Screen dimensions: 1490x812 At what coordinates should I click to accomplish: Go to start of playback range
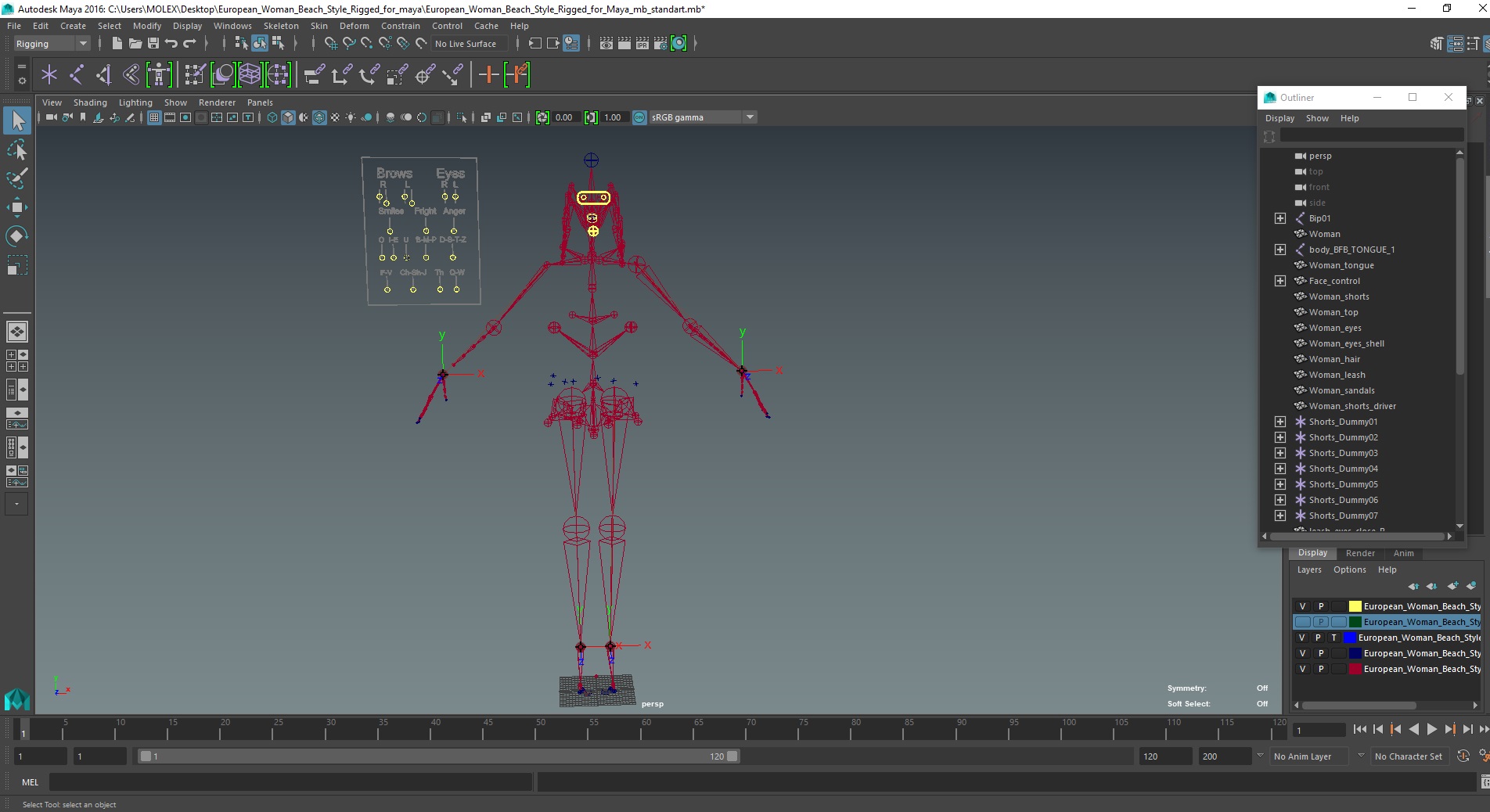point(1359,729)
